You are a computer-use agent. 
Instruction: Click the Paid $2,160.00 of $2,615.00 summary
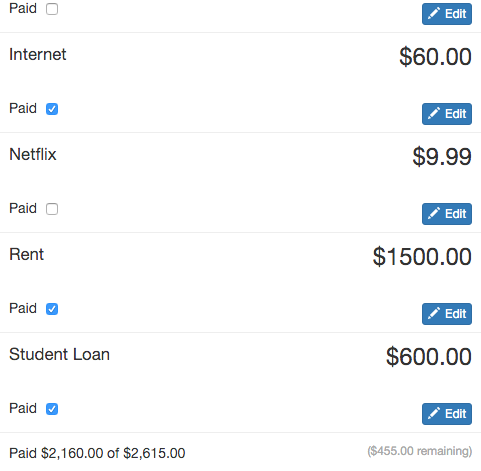pyautogui.click(x=97, y=453)
